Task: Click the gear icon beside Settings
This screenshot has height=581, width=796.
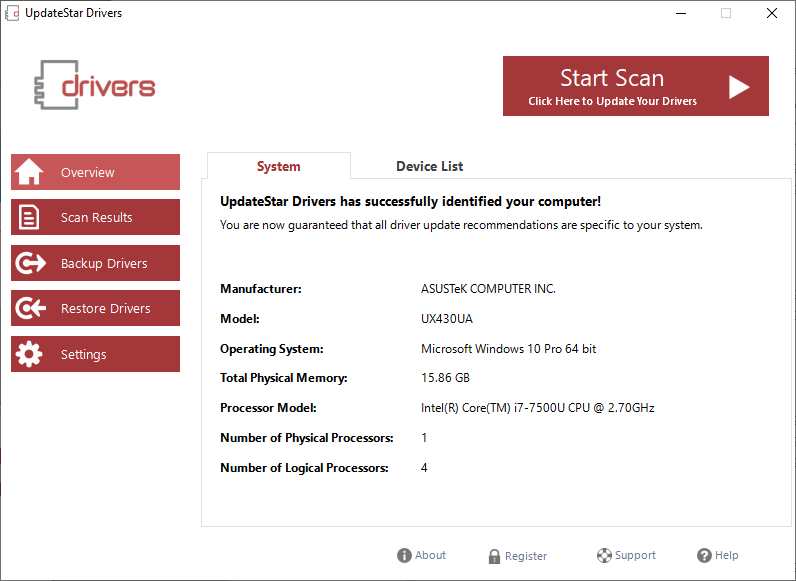Action: (x=30, y=354)
